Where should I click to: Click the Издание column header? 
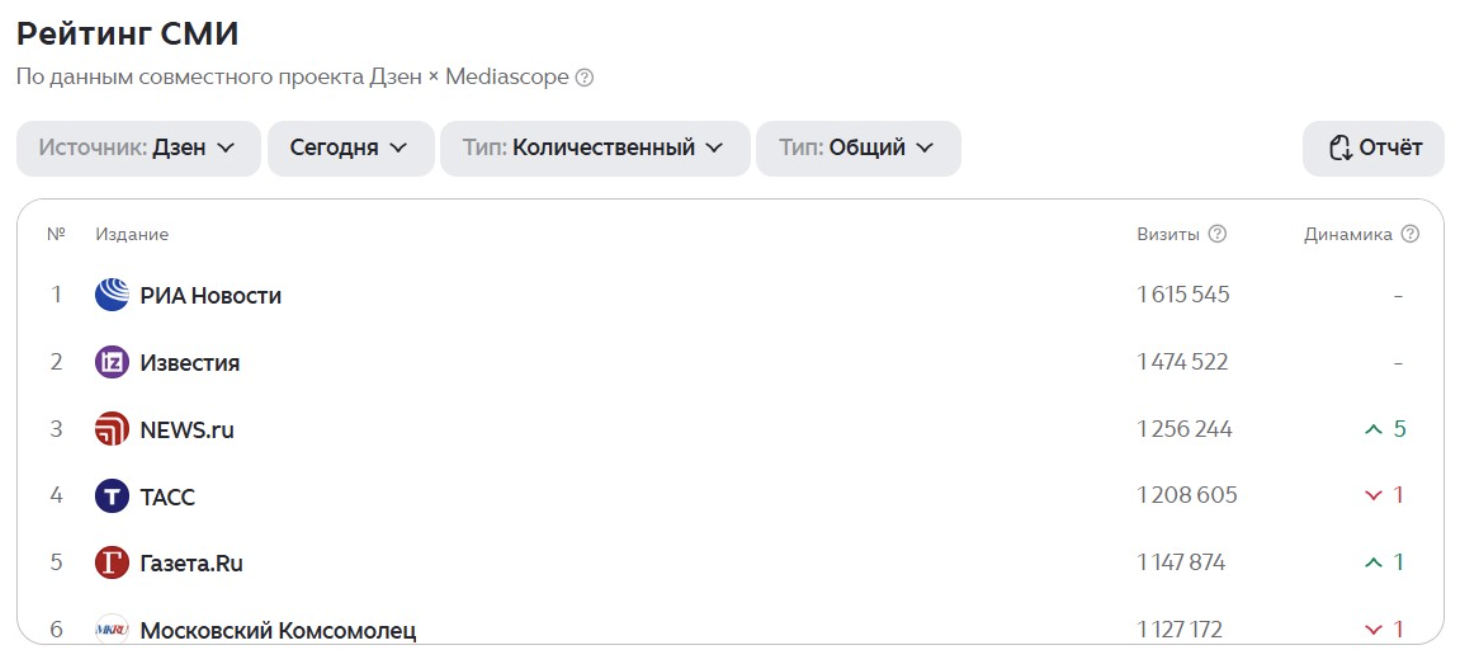point(132,234)
